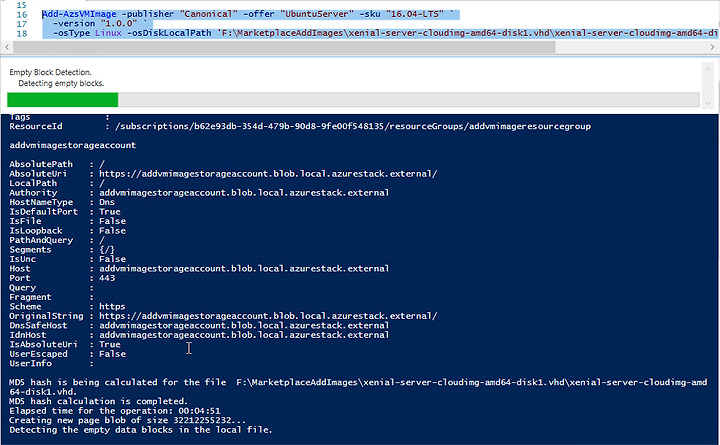Click the Host row's hostname value
This screenshot has width=720, height=445.
coord(244,269)
